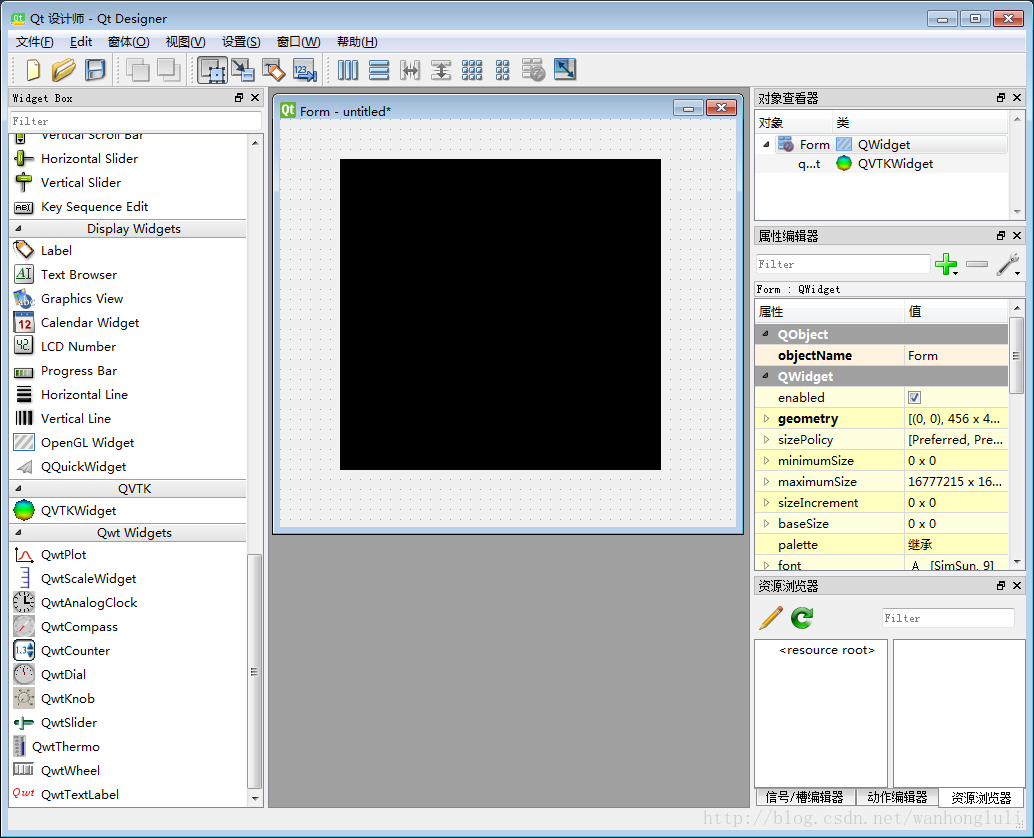Apply the Lay Out in Grid tool
The width and height of the screenshot is (1034, 838).
472,70
